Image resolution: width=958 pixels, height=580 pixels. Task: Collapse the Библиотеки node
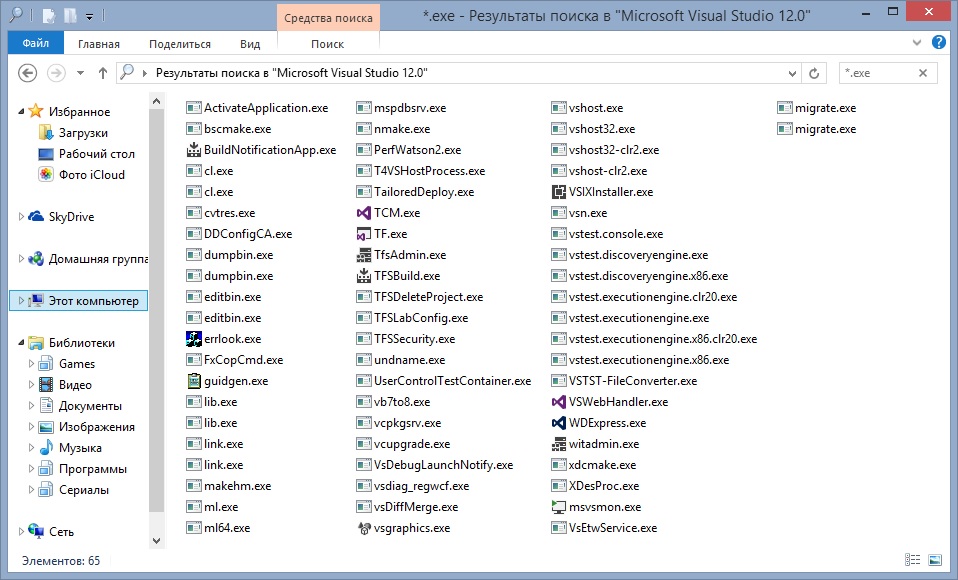(x=21, y=343)
